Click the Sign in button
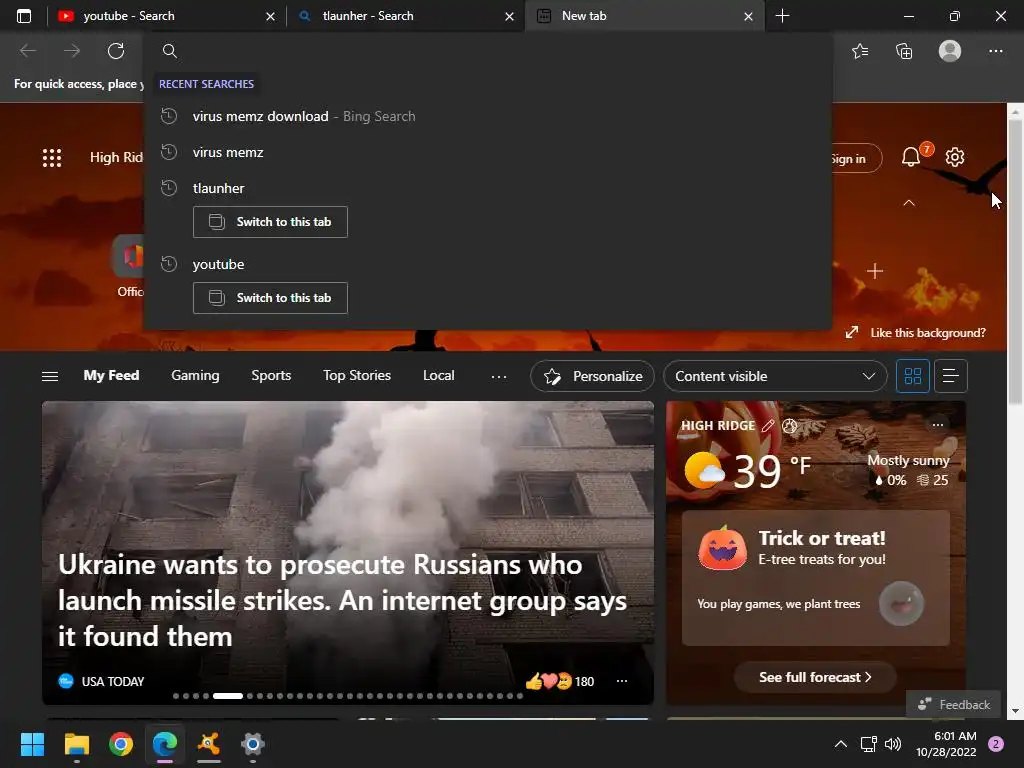This screenshot has width=1024, height=768. tap(856, 159)
